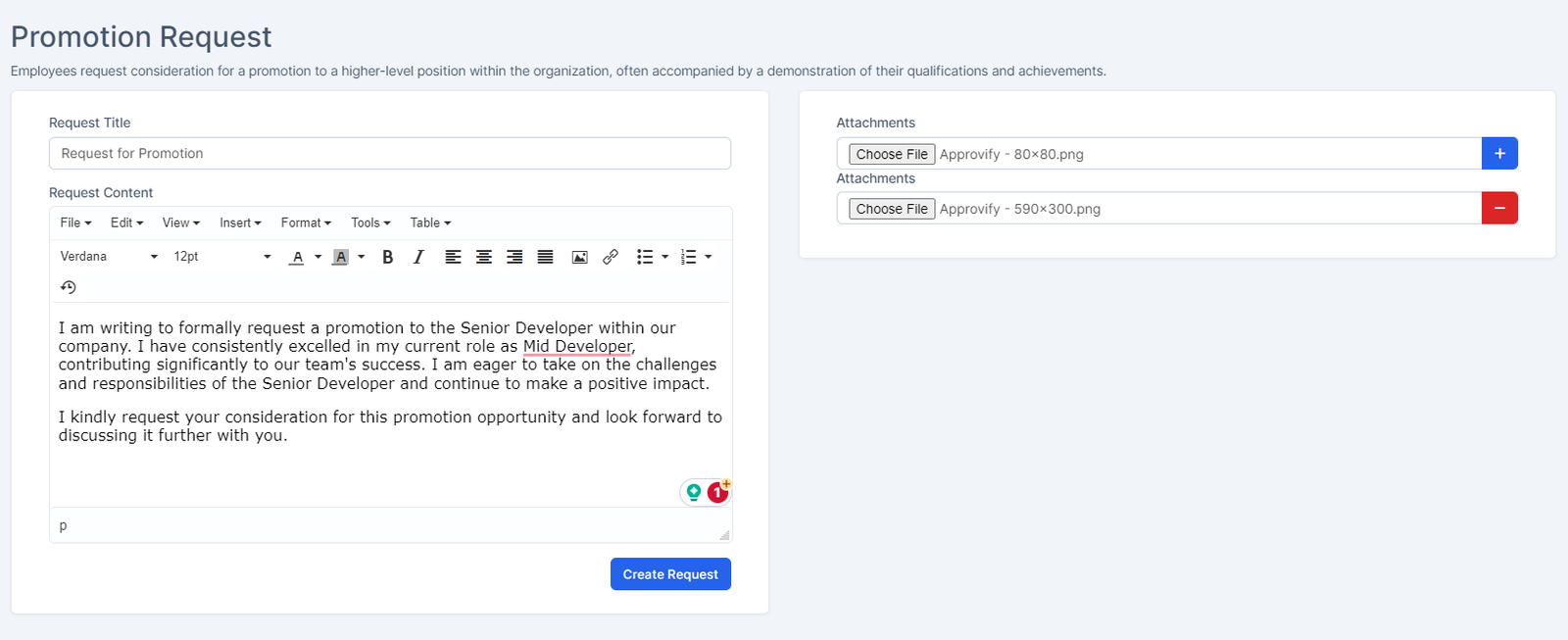
Task: Remove the 590x300.png attachment
Action: click(1498, 208)
